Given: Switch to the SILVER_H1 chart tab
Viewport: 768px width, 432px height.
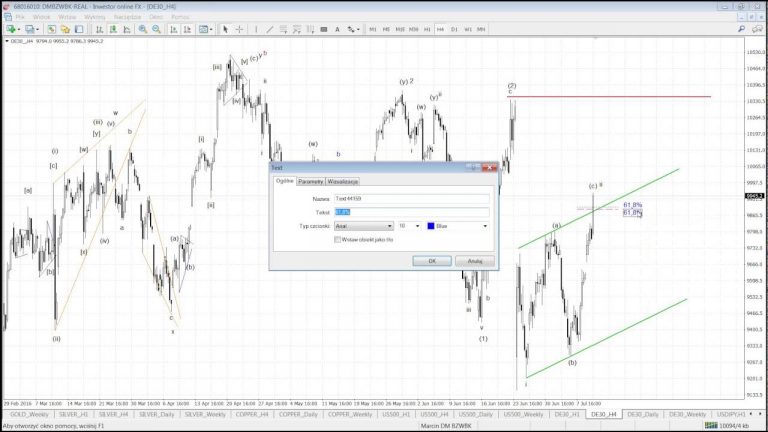Looking at the screenshot, I should coord(73,414).
